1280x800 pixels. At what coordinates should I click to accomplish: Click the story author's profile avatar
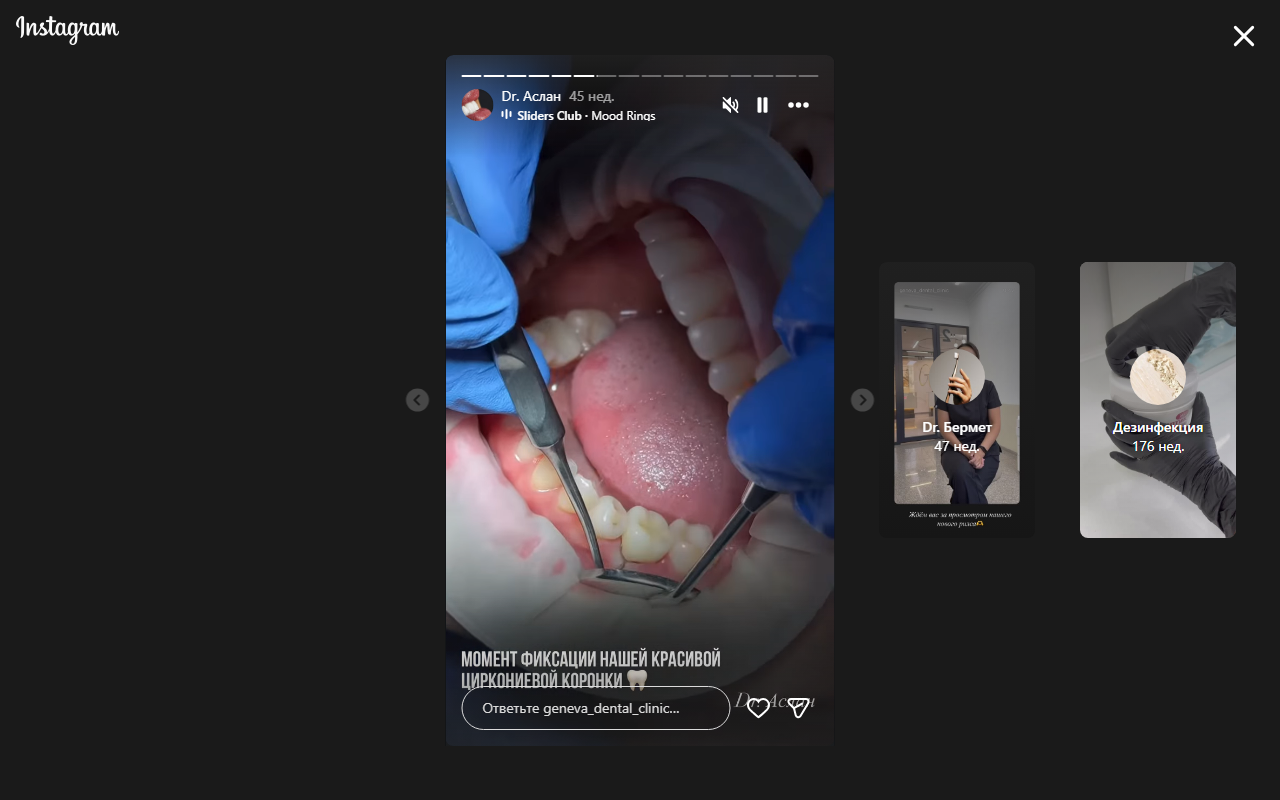tap(477, 105)
